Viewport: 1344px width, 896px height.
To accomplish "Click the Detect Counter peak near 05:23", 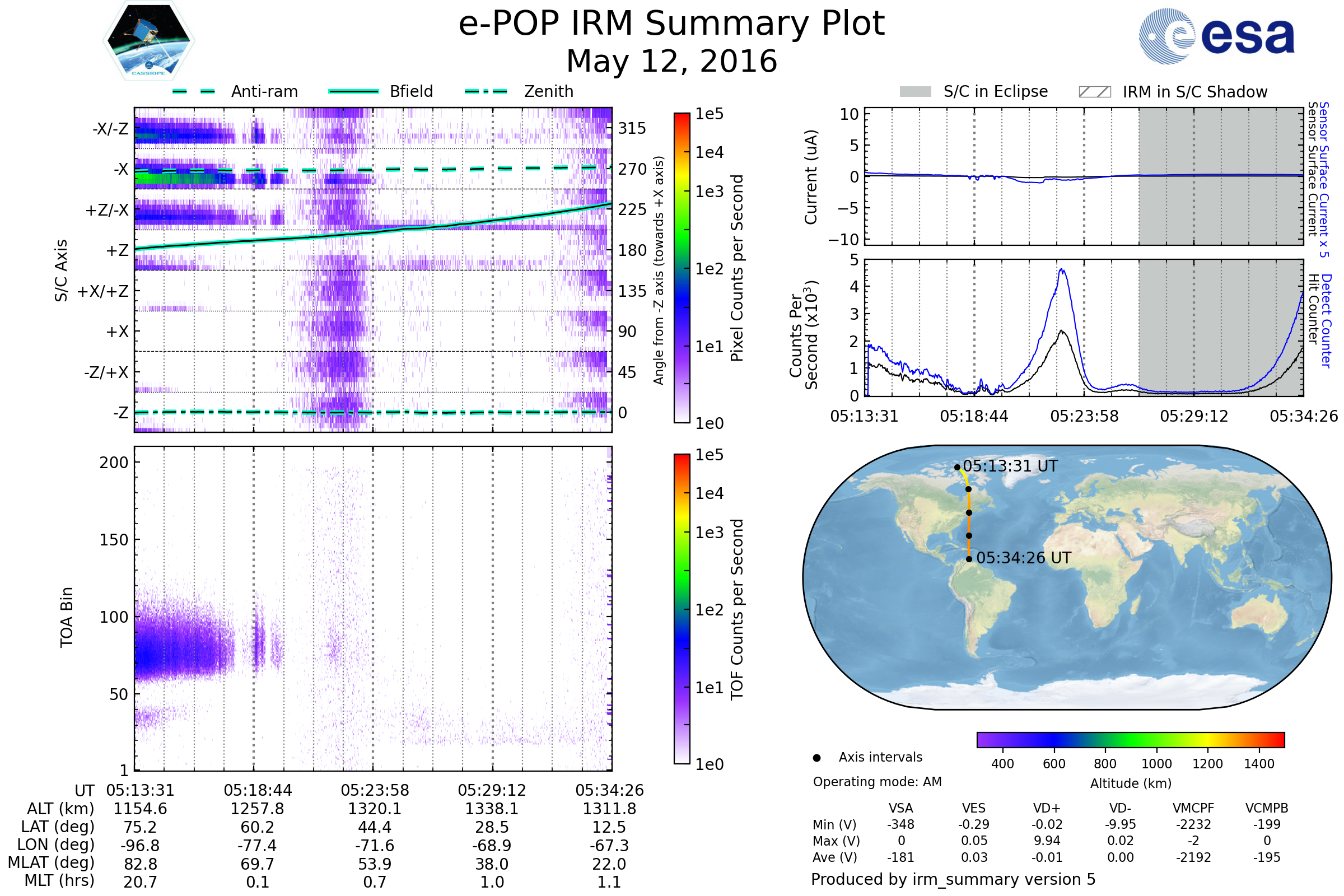I will pos(1061,270).
